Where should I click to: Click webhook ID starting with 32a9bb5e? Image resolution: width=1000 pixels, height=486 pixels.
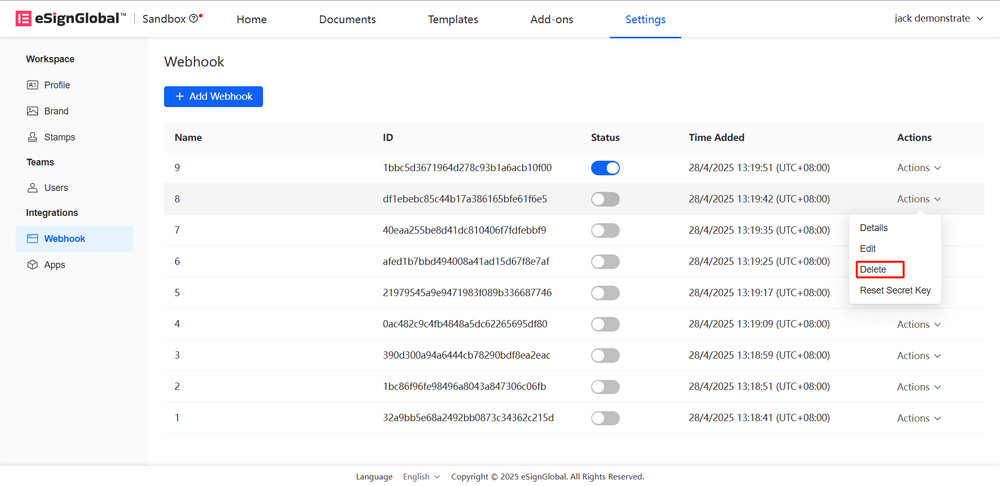pos(468,418)
